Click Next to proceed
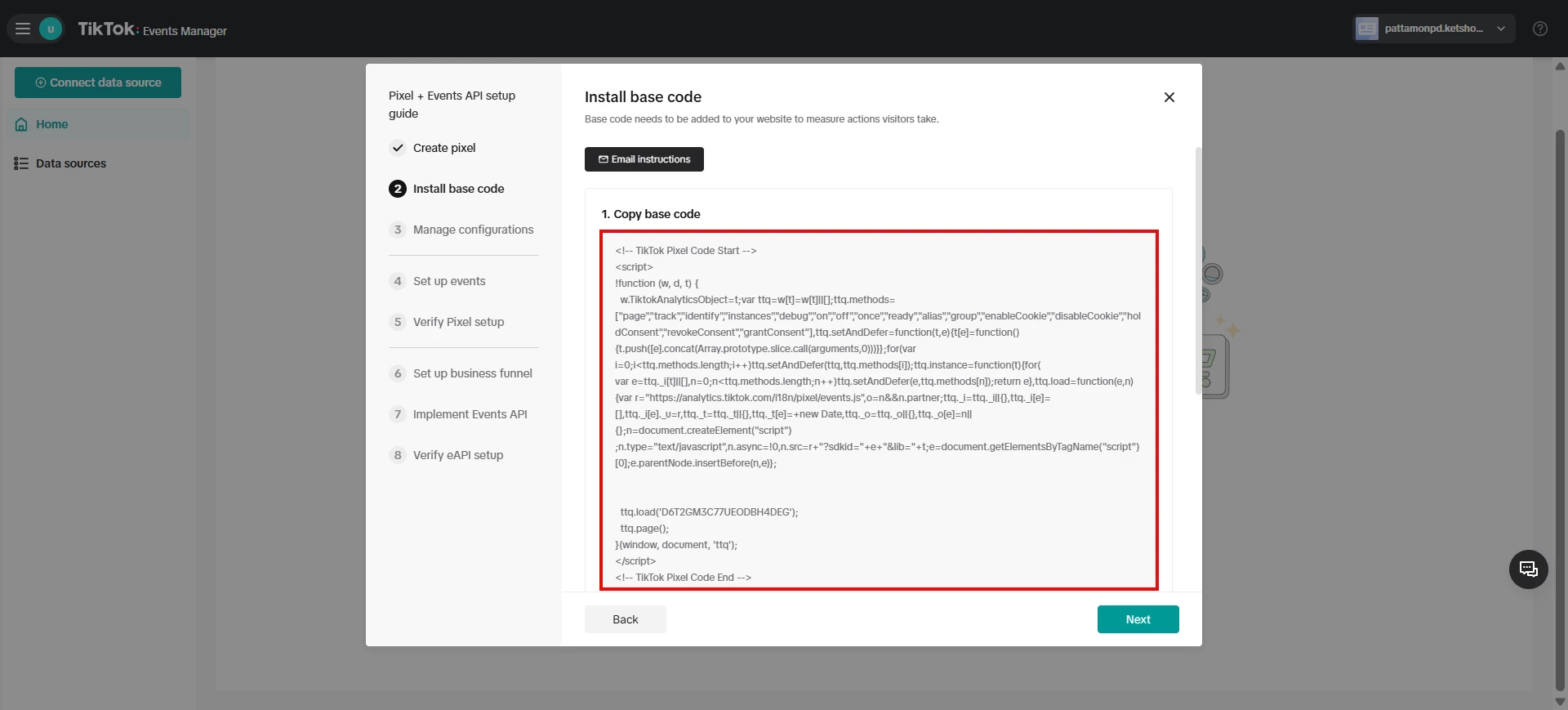1568x710 pixels. coord(1138,619)
